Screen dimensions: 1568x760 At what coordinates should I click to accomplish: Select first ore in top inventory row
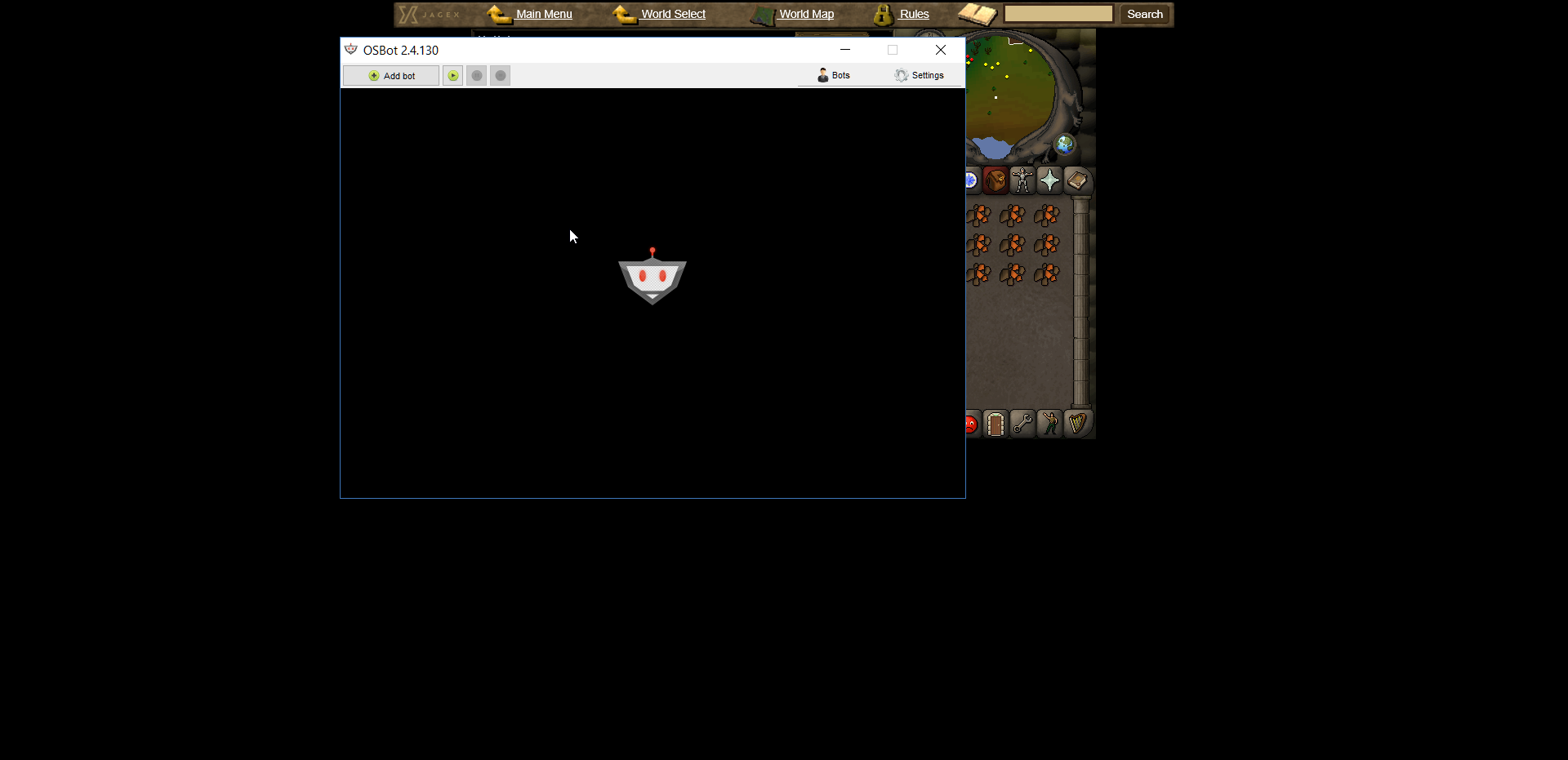(978, 216)
